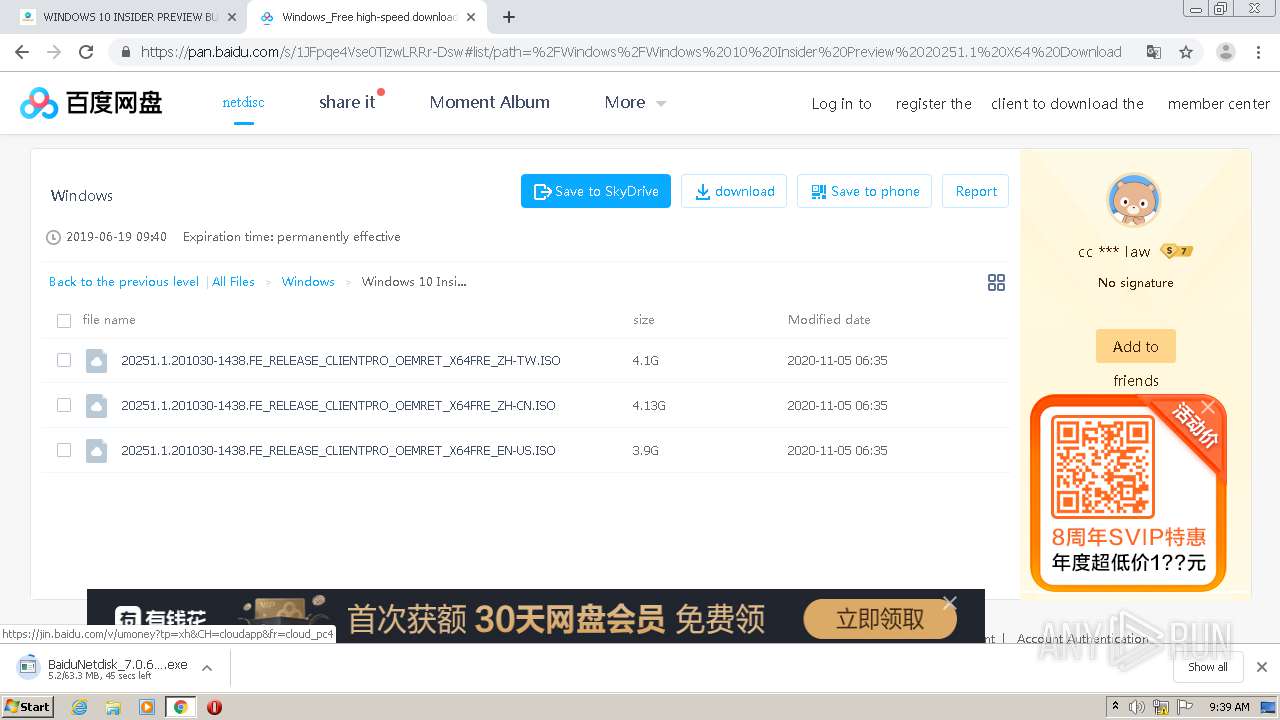The height and width of the screenshot is (720, 1280).
Task: Click the ZH-CN ISO file icon
Action: tap(96, 405)
